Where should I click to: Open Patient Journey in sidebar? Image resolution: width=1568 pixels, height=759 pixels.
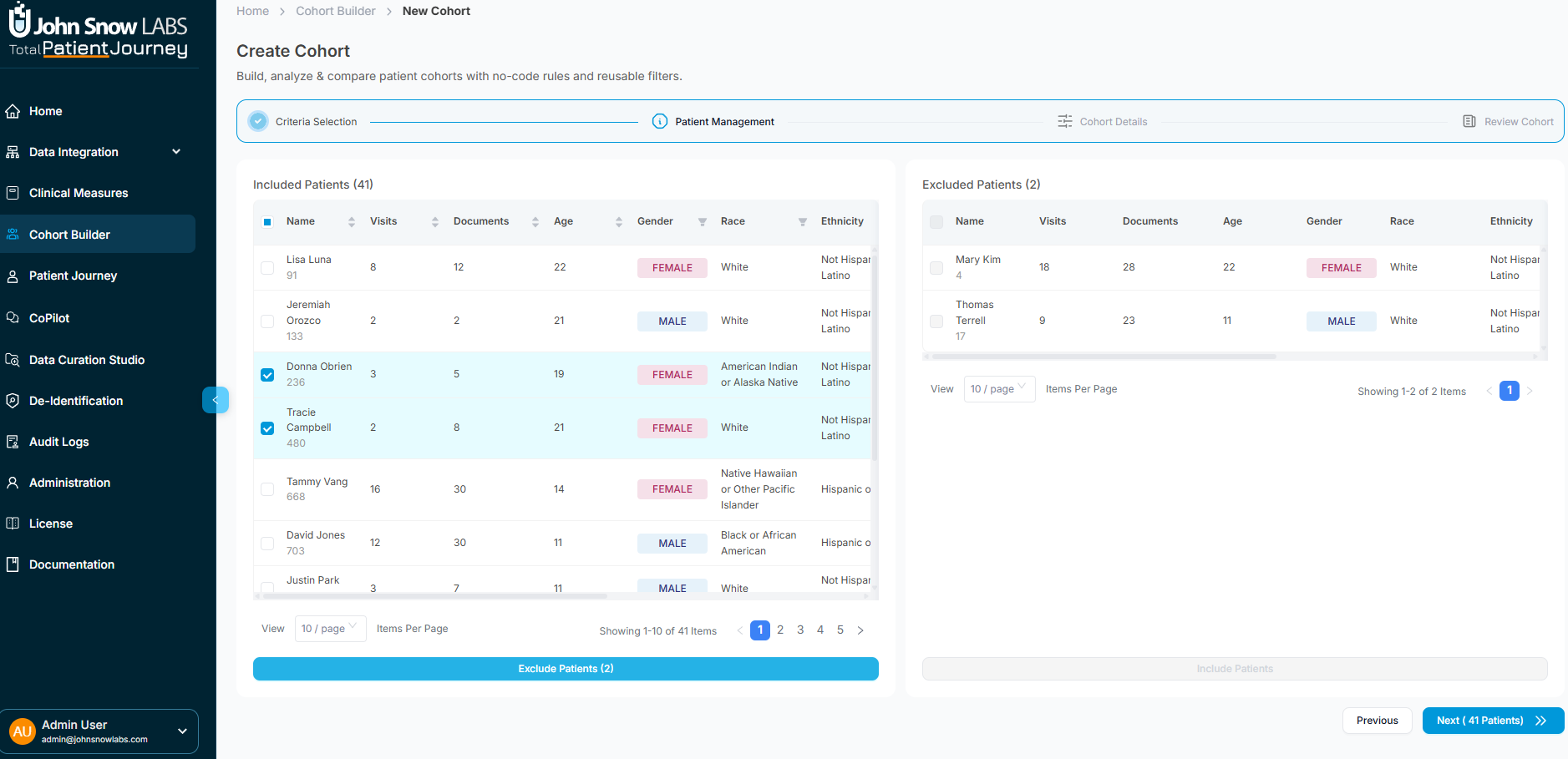point(73,276)
